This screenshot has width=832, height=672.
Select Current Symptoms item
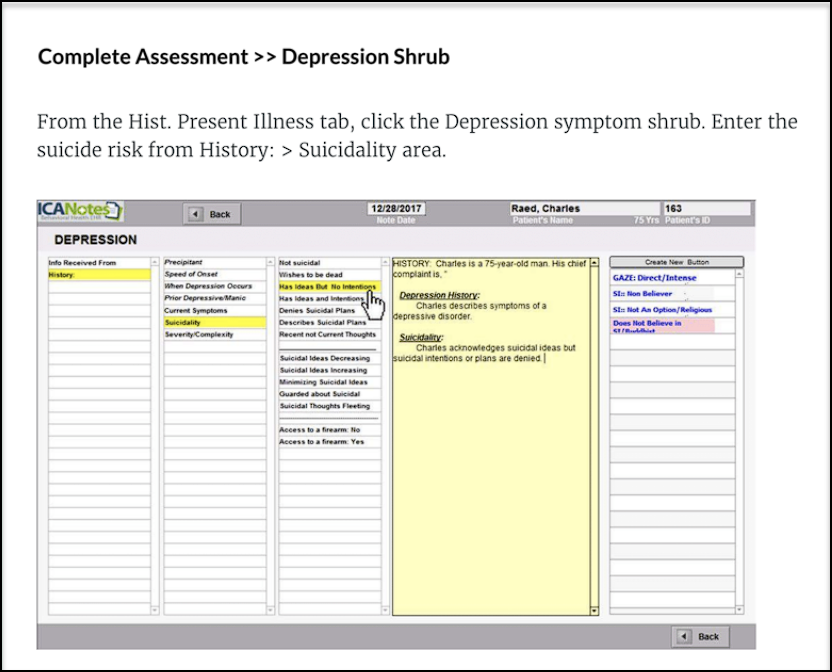pos(215,311)
